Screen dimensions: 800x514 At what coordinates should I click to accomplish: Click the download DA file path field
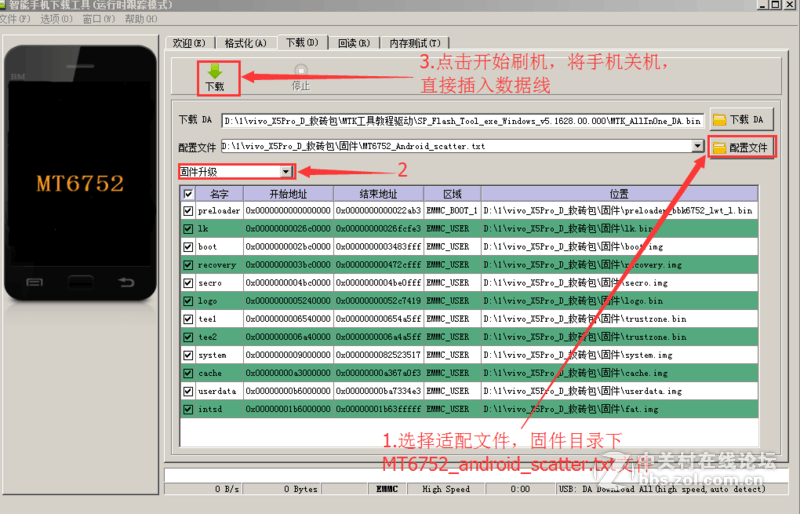tap(462, 121)
